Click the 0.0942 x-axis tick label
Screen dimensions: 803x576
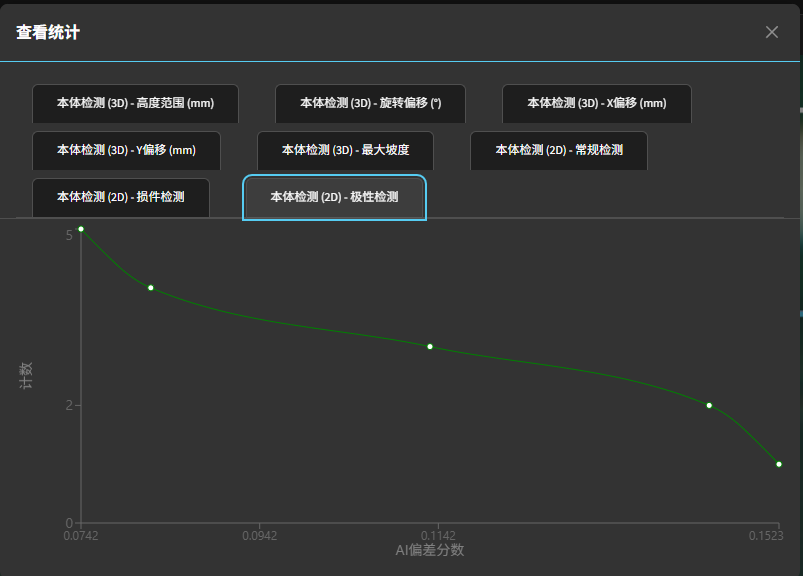tap(260, 536)
